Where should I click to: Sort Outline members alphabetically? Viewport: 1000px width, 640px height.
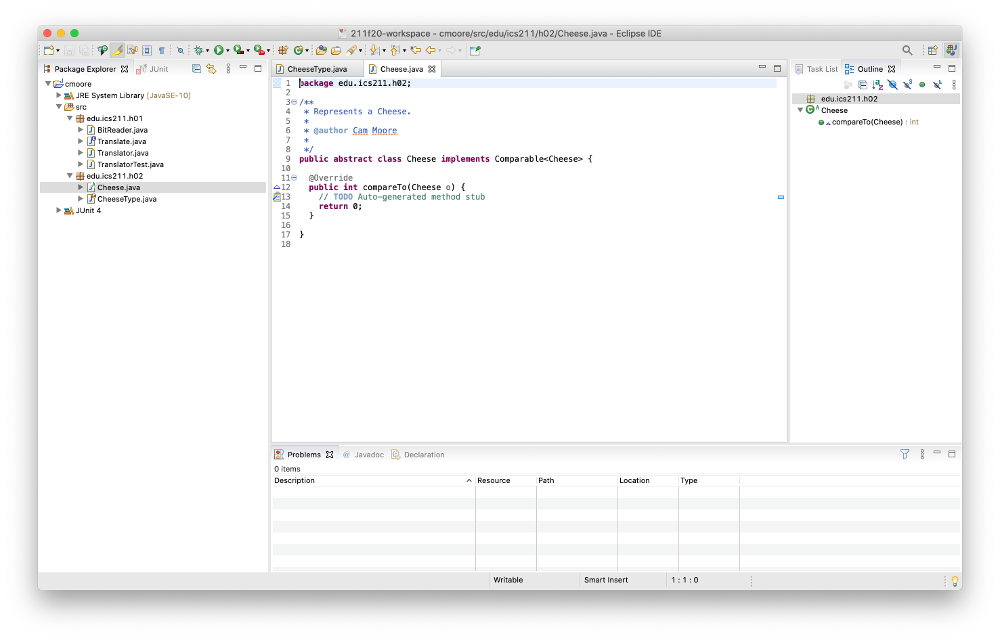point(877,85)
